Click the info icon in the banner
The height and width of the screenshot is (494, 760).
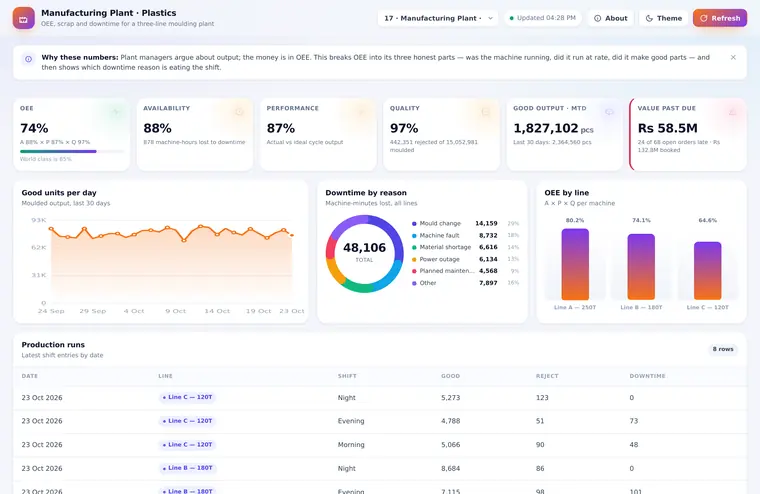point(29,59)
